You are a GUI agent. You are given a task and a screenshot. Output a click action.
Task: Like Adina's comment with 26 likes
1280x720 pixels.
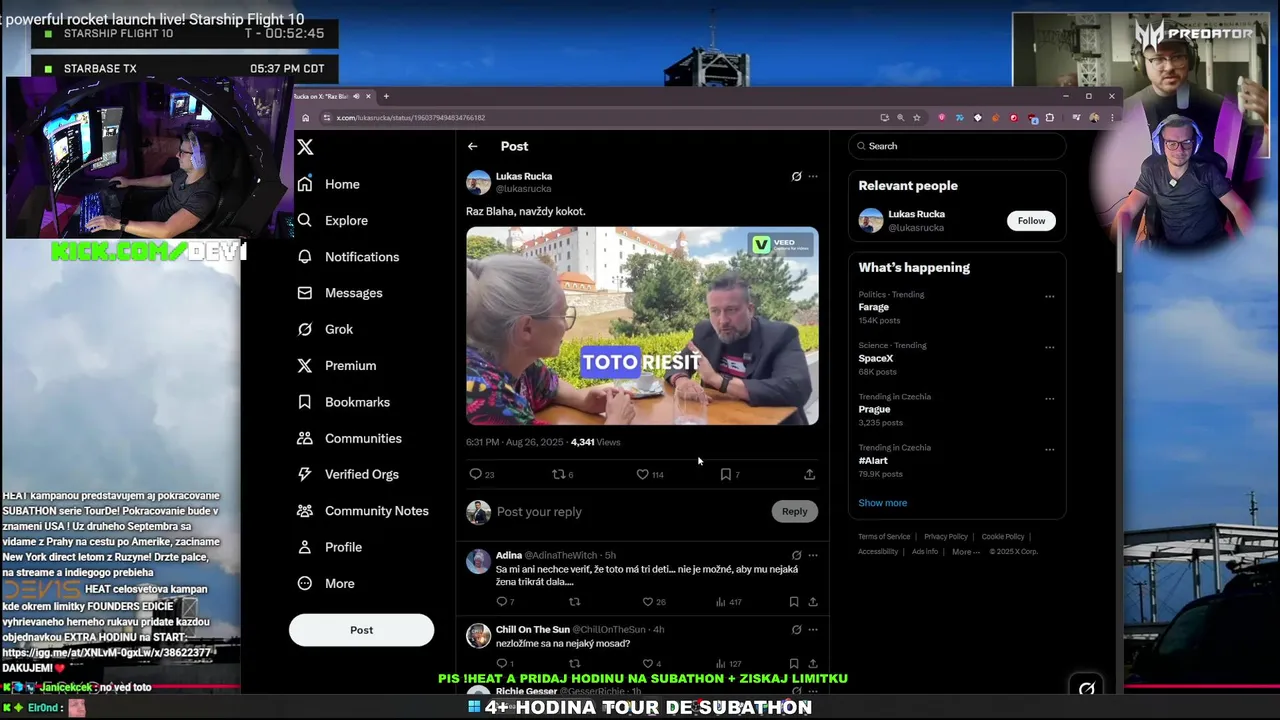pos(647,602)
